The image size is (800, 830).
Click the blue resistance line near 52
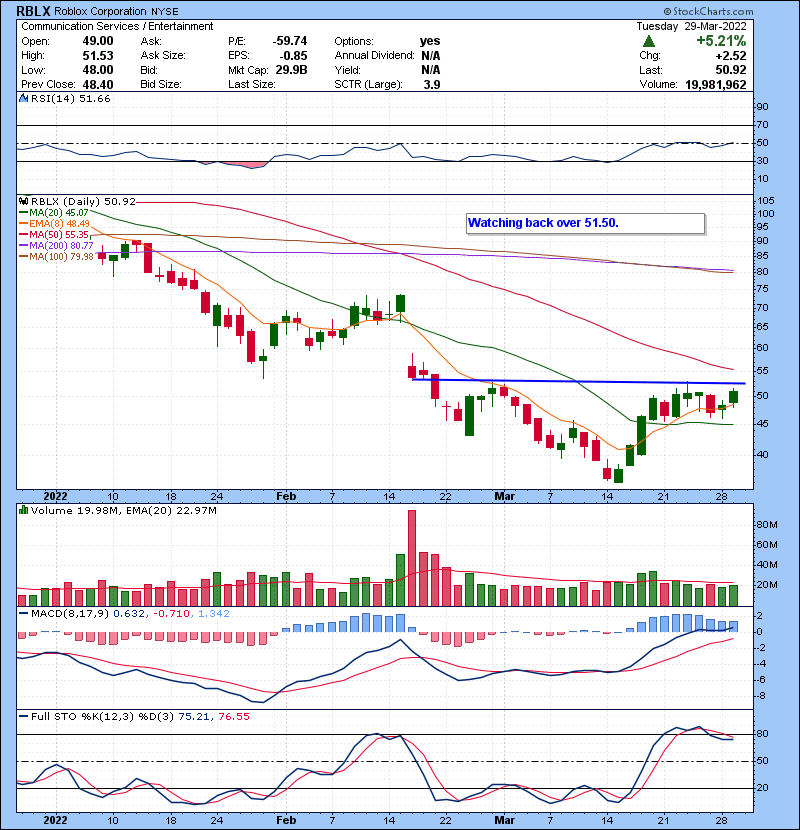pos(578,381)
